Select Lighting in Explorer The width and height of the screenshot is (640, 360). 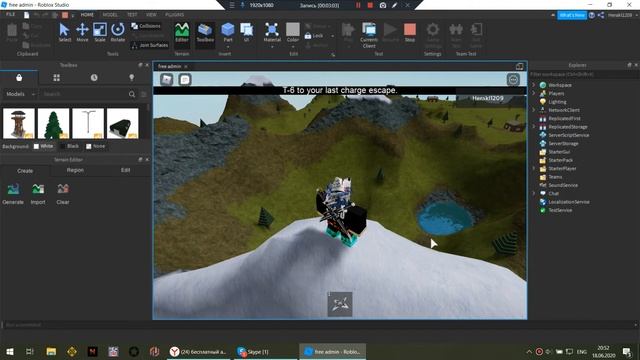pos(557,102)
